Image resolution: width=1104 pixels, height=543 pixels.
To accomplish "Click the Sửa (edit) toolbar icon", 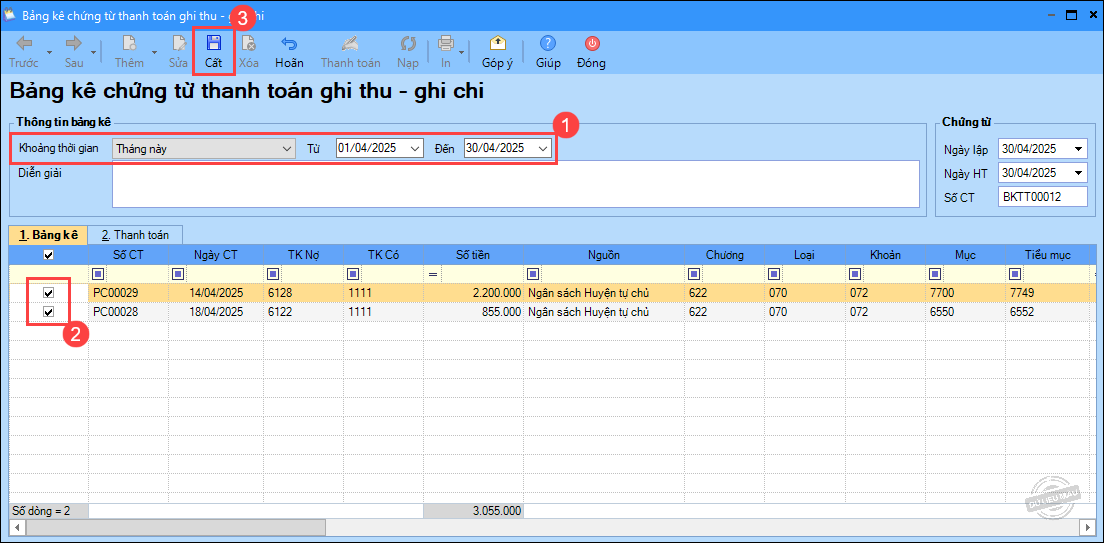I will pos(178,44).
